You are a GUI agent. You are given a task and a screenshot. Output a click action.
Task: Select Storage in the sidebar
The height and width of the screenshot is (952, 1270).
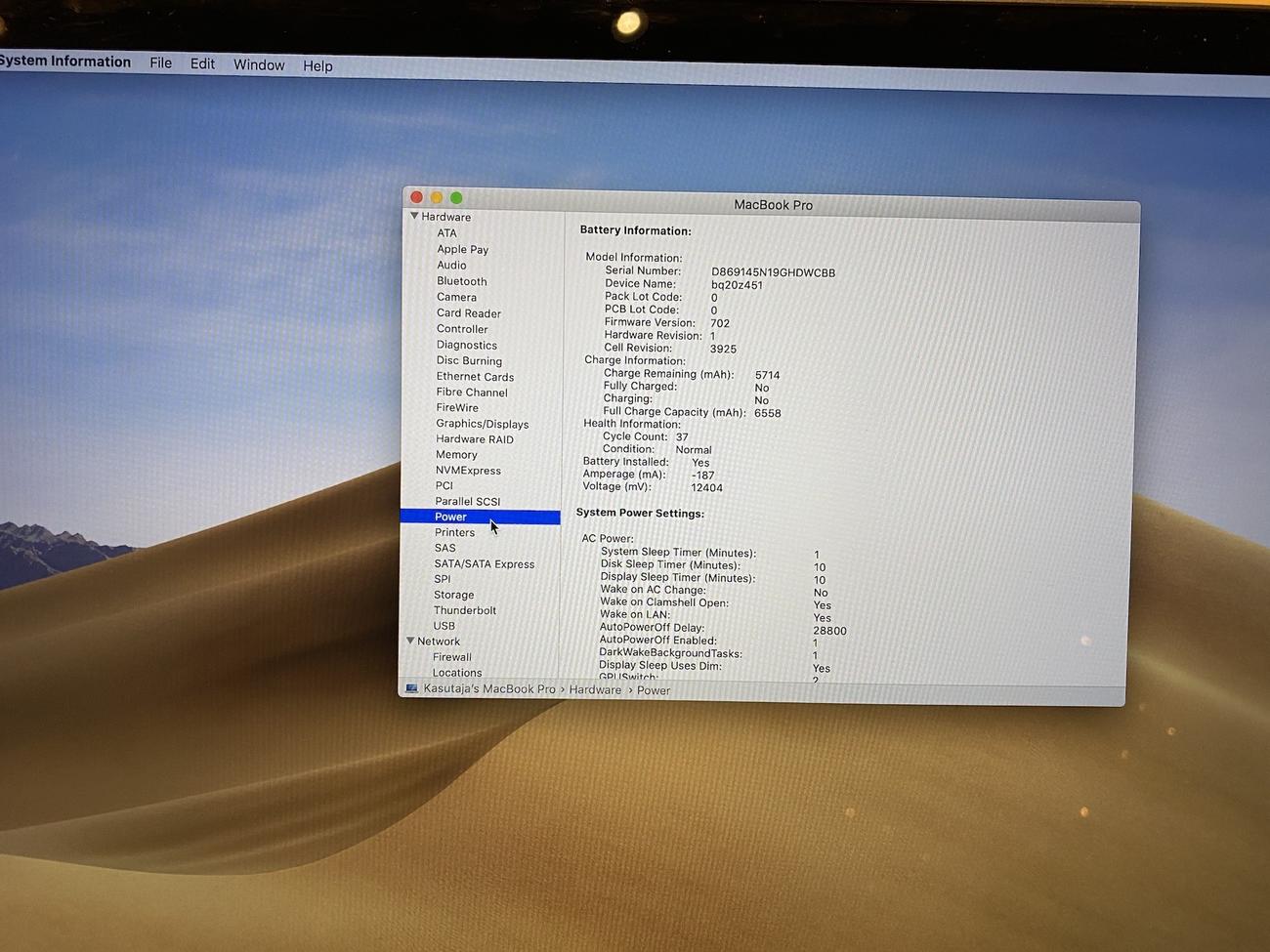coord(453,595)
